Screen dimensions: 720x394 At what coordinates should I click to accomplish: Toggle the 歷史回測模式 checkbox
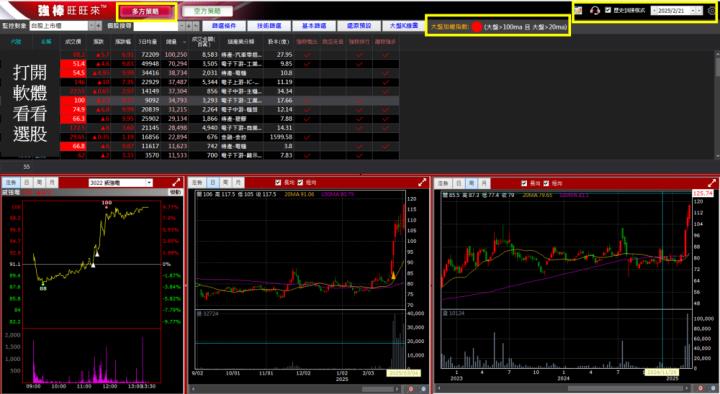(x=608, y=10)
